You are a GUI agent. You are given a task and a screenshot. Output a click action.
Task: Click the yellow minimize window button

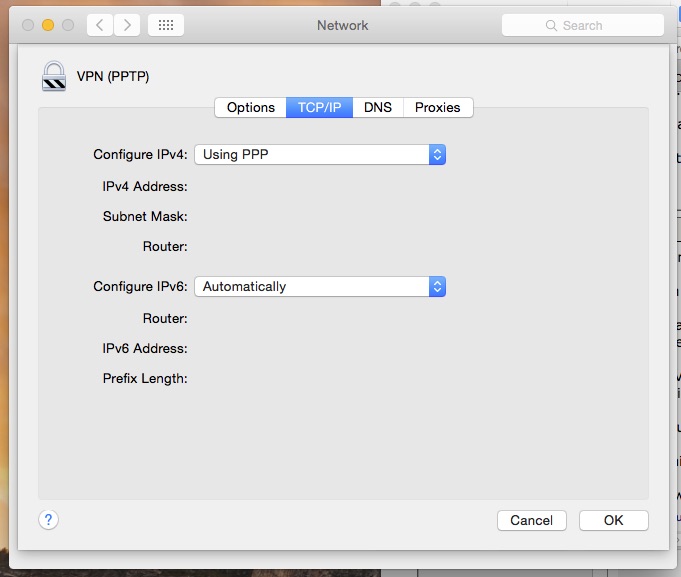[48, 25]
